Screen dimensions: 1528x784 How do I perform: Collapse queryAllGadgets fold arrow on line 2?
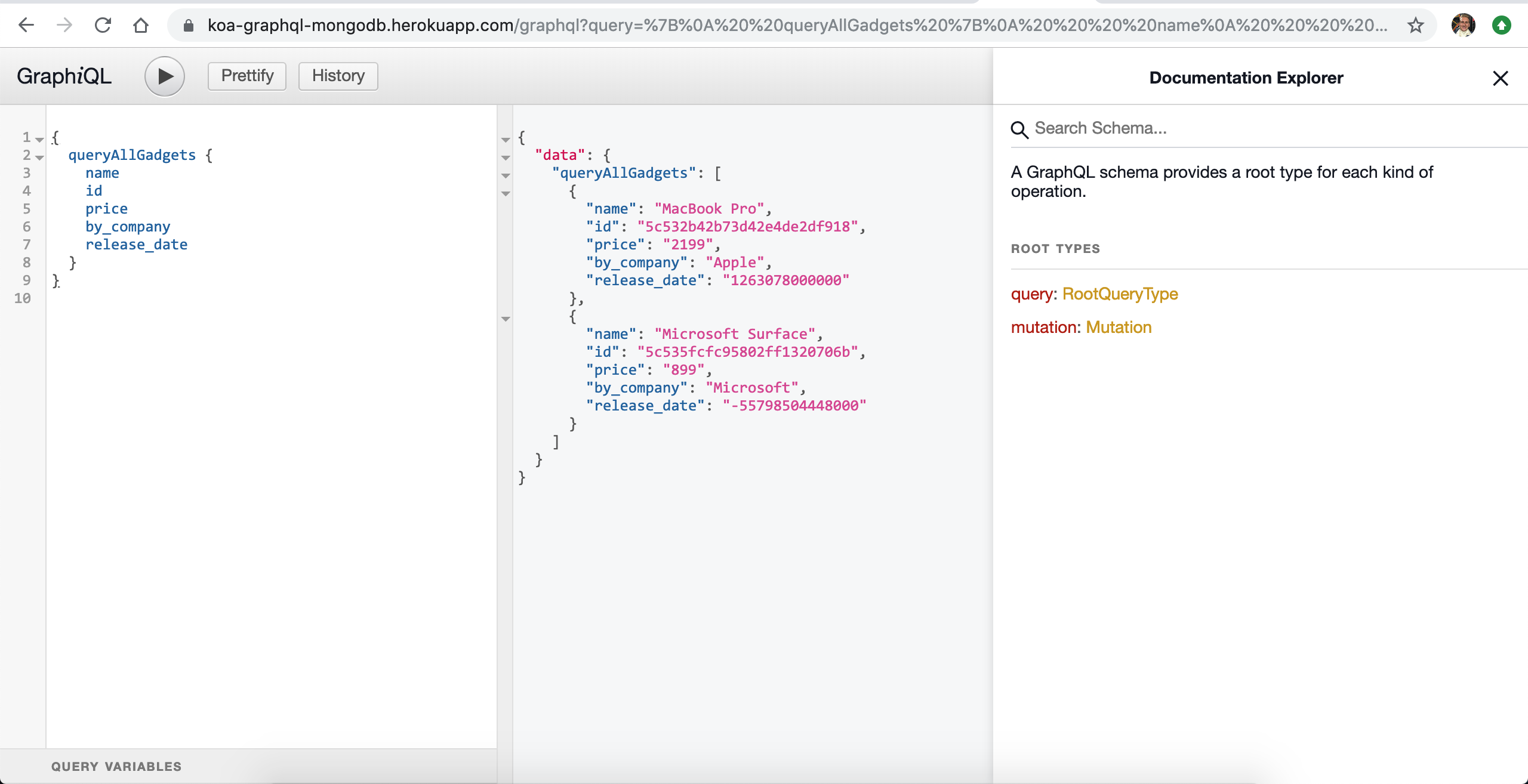40,158
